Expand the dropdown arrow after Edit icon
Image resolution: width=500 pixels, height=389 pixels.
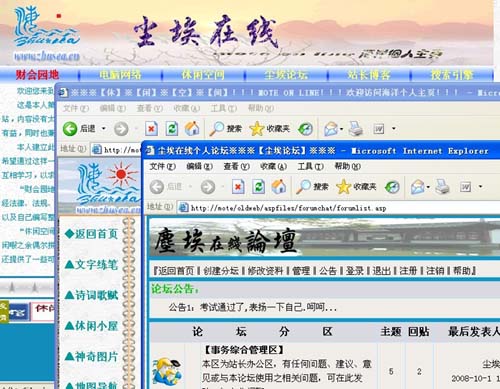pyautogui.click(x=480, y=187)
